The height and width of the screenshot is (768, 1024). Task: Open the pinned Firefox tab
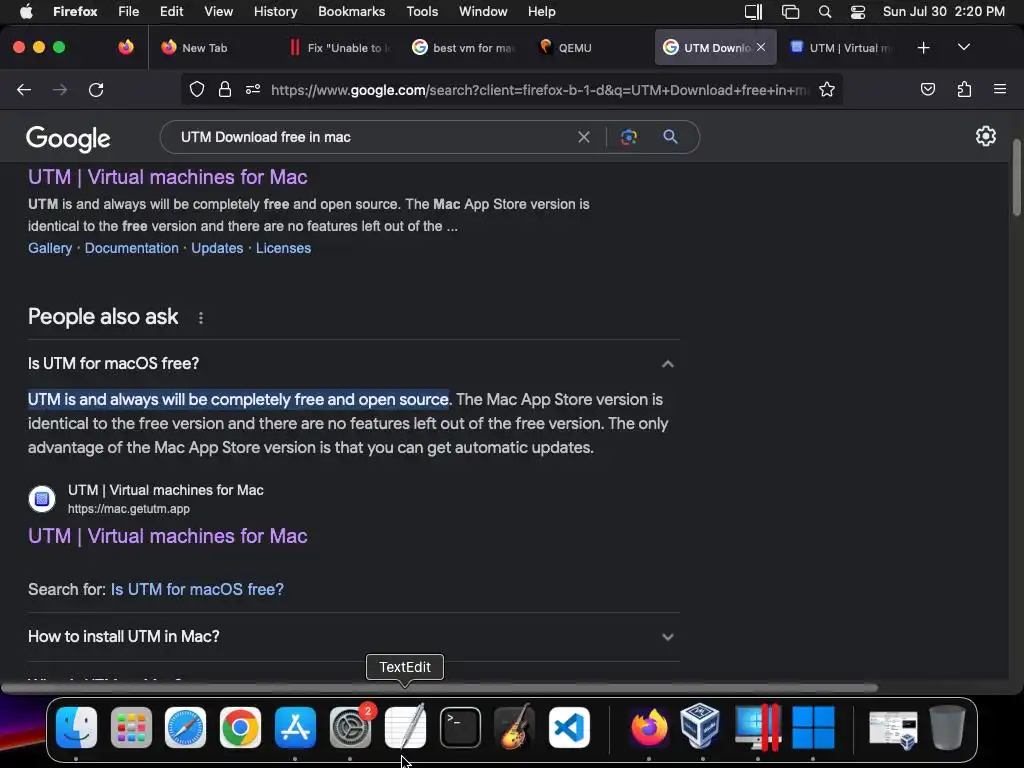pos(126,47)
